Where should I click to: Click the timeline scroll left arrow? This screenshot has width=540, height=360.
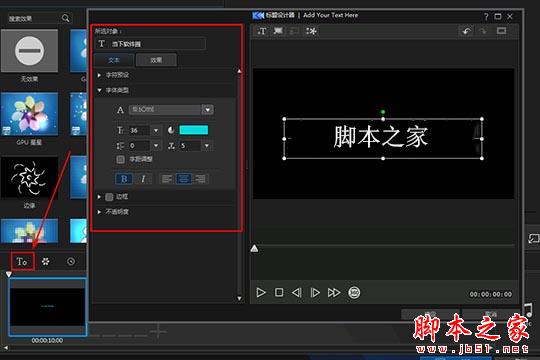[5, 348]
